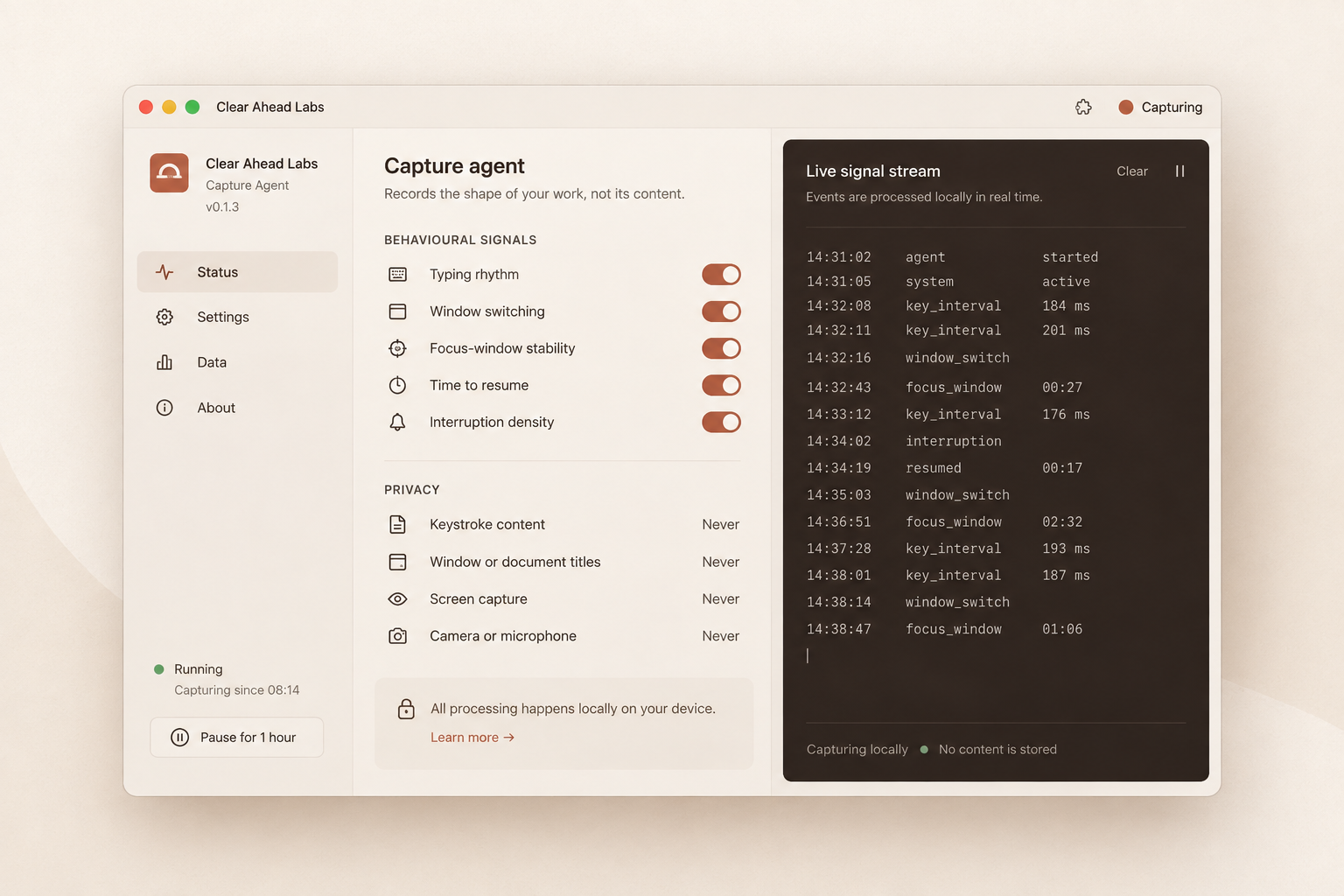Image resolution: width=1344 pixels, height=896 pixels.
Task: Click Never value for Screen capture
Action: [721, 599]
